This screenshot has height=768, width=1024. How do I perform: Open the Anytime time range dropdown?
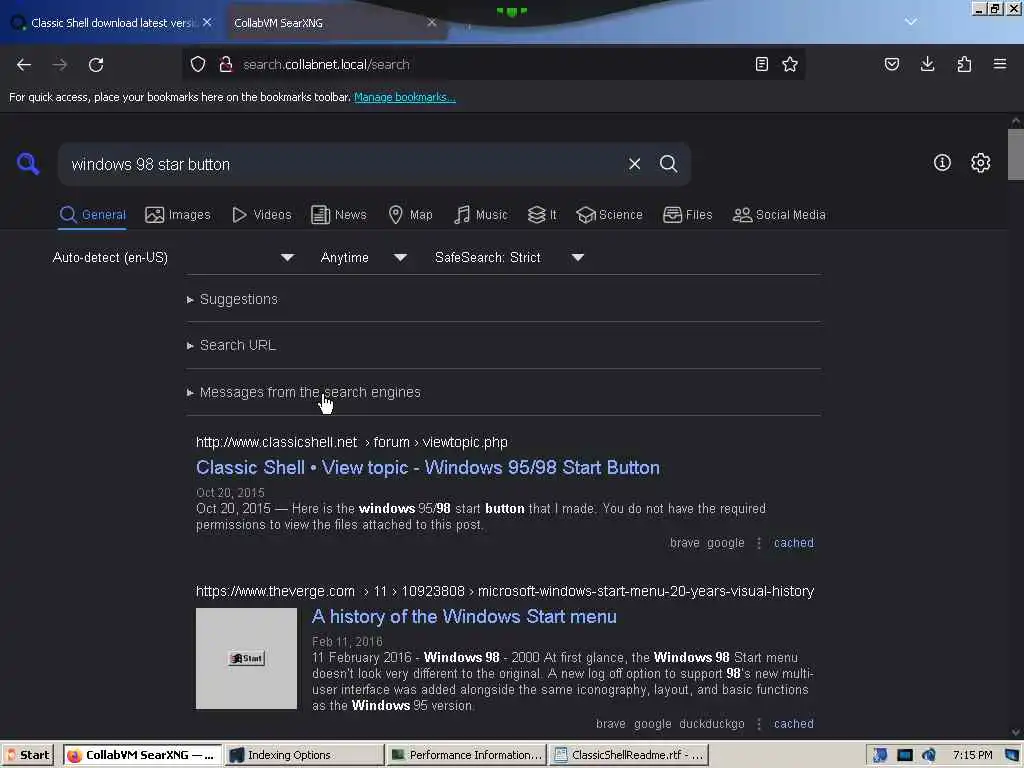364,257
